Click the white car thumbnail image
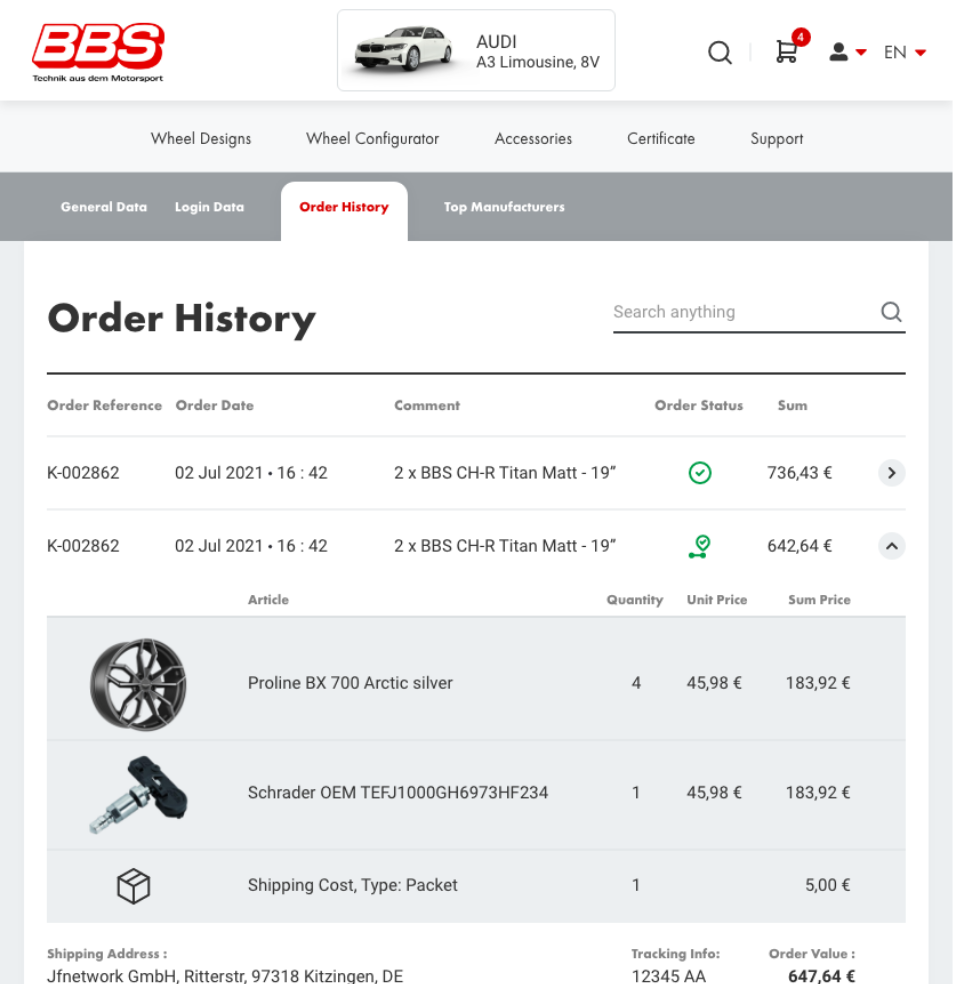Viewport: 953px width, 984px height. click(x=403, y=48)
